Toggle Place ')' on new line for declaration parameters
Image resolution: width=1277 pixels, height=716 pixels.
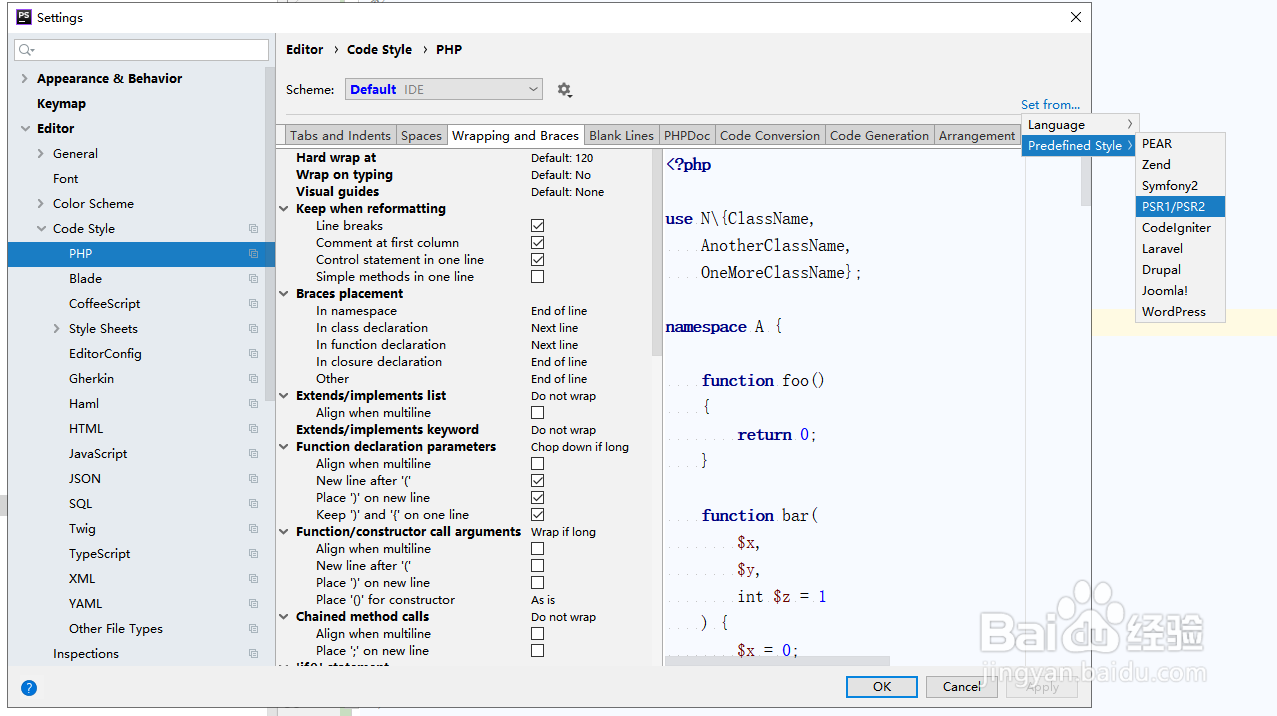point(538,498)
